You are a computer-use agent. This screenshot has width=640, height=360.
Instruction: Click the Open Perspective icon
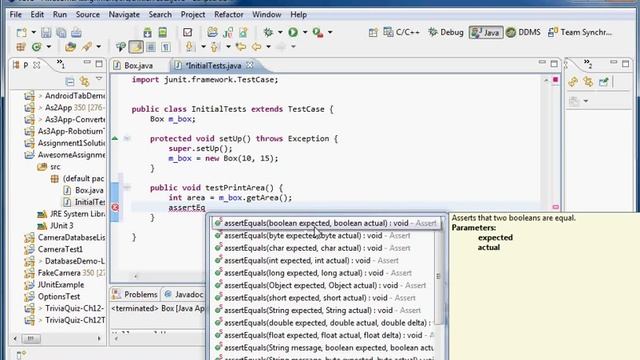coord(373,33)
